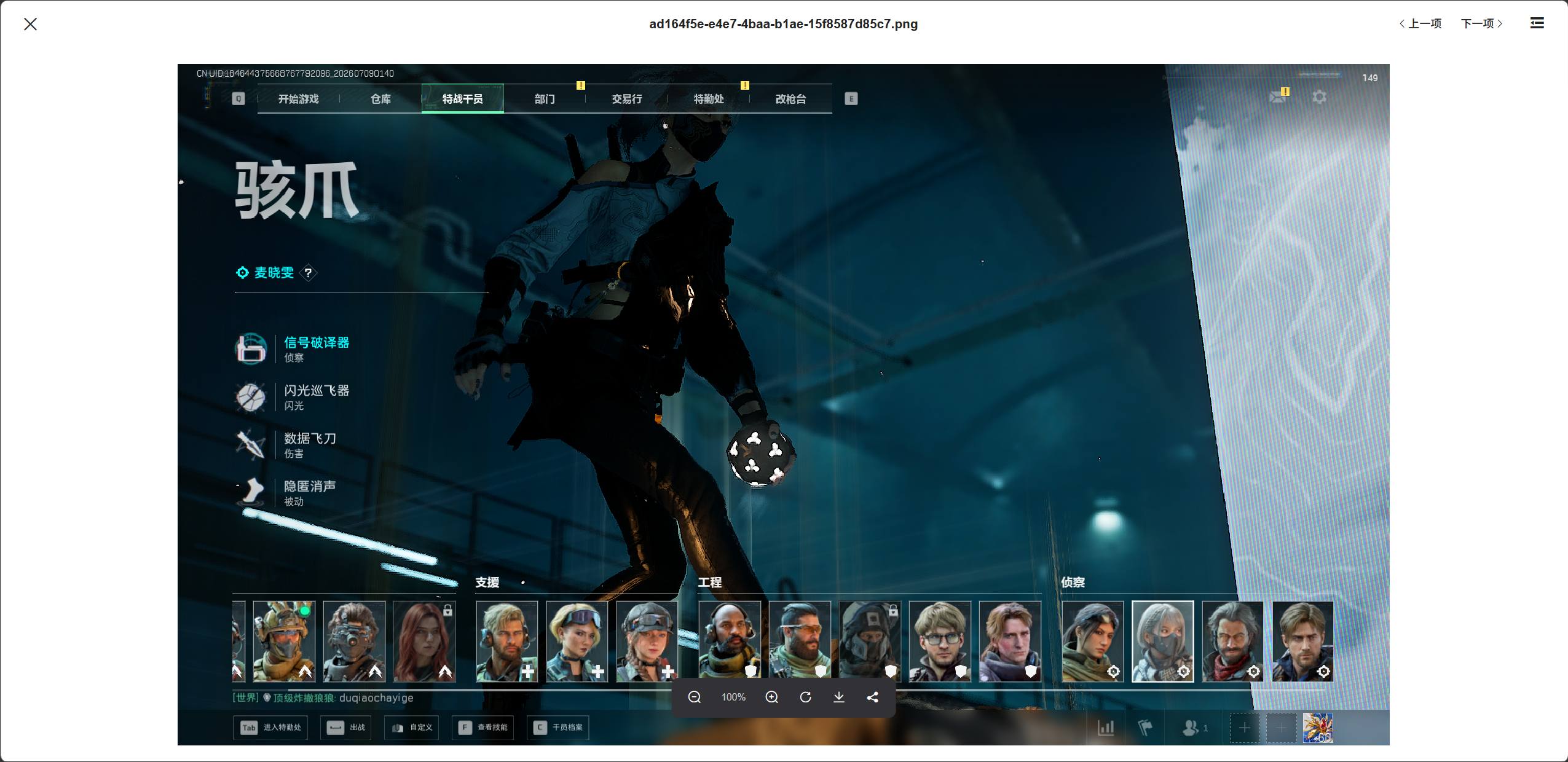This screenshot has height=762, width=1568.
Task: Go to the 改枪台 tab
Action: [x=790, y=99]
